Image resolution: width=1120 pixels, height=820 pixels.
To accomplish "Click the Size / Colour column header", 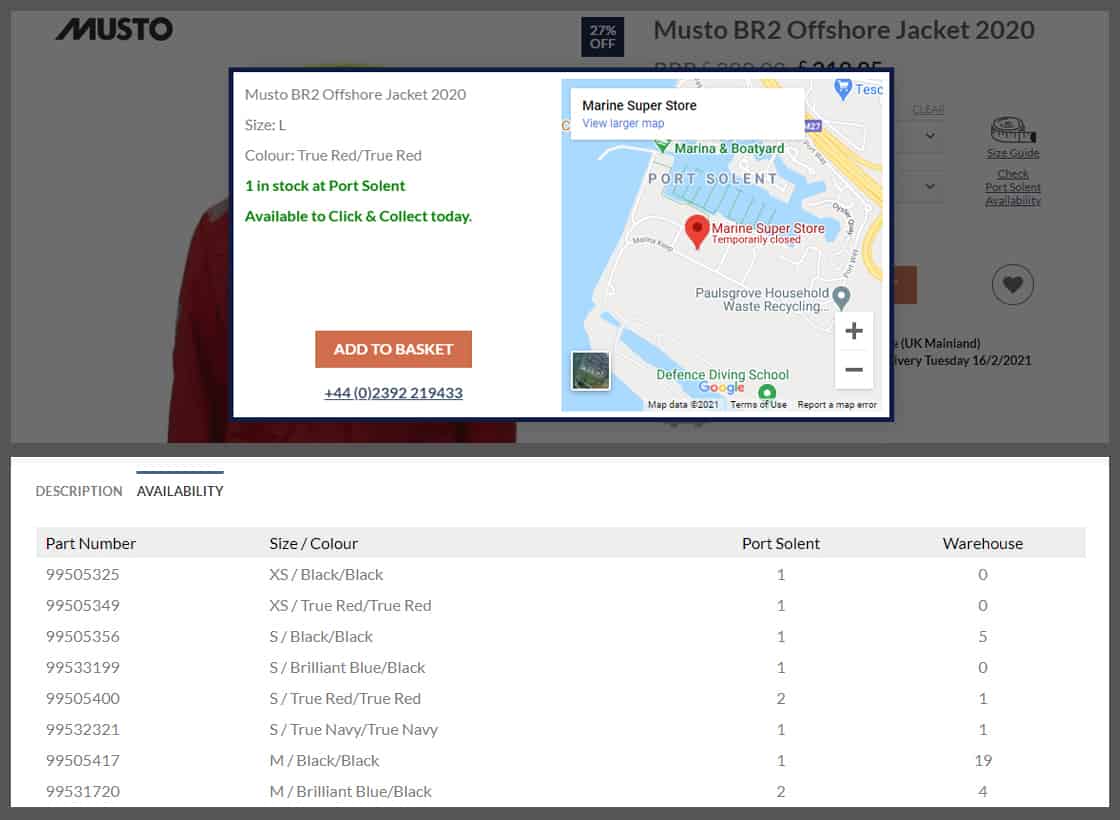I will pyautogui.click(x=314, y=544).
